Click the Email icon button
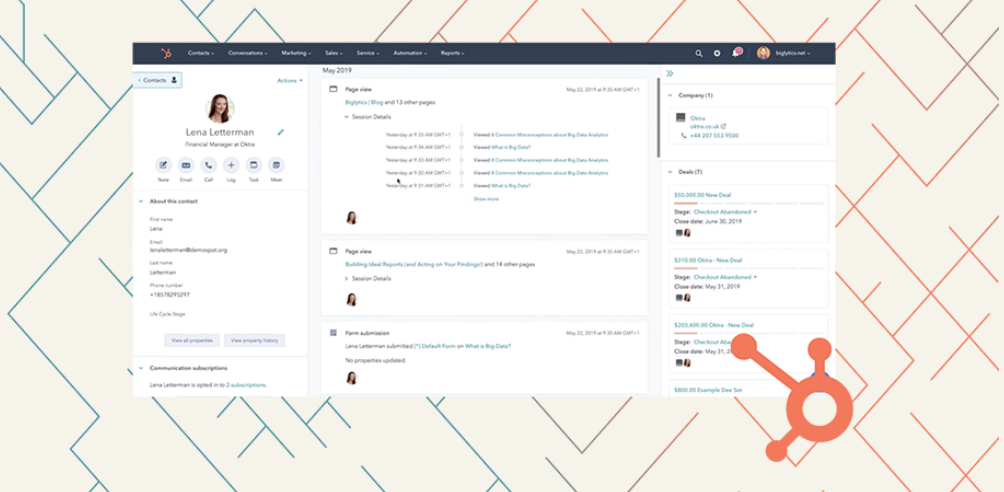1004x492 pixels. click(x=186, y=165)
